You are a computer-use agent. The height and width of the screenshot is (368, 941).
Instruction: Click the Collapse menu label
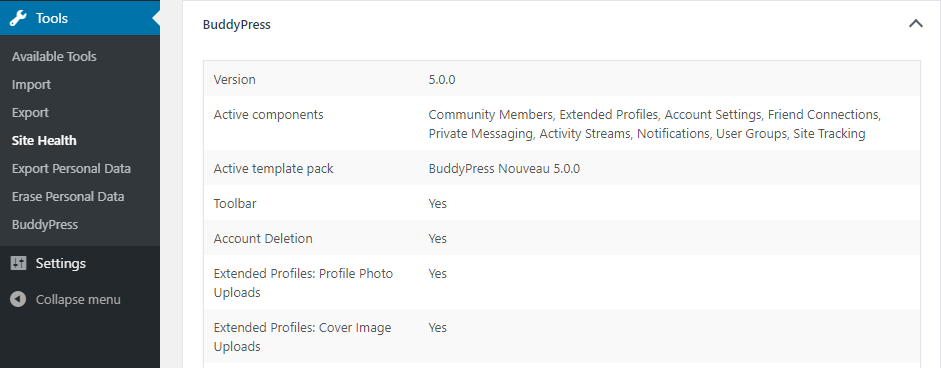pyautogui.click(x=78, y=300)
